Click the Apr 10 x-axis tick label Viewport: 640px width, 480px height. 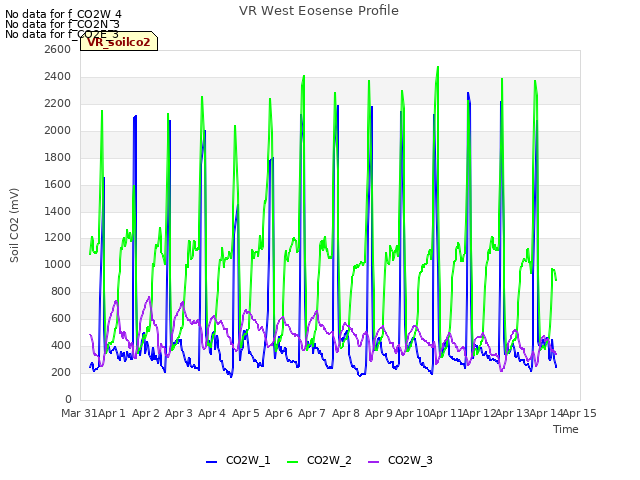pyautogui.click(x=412, y=413)
